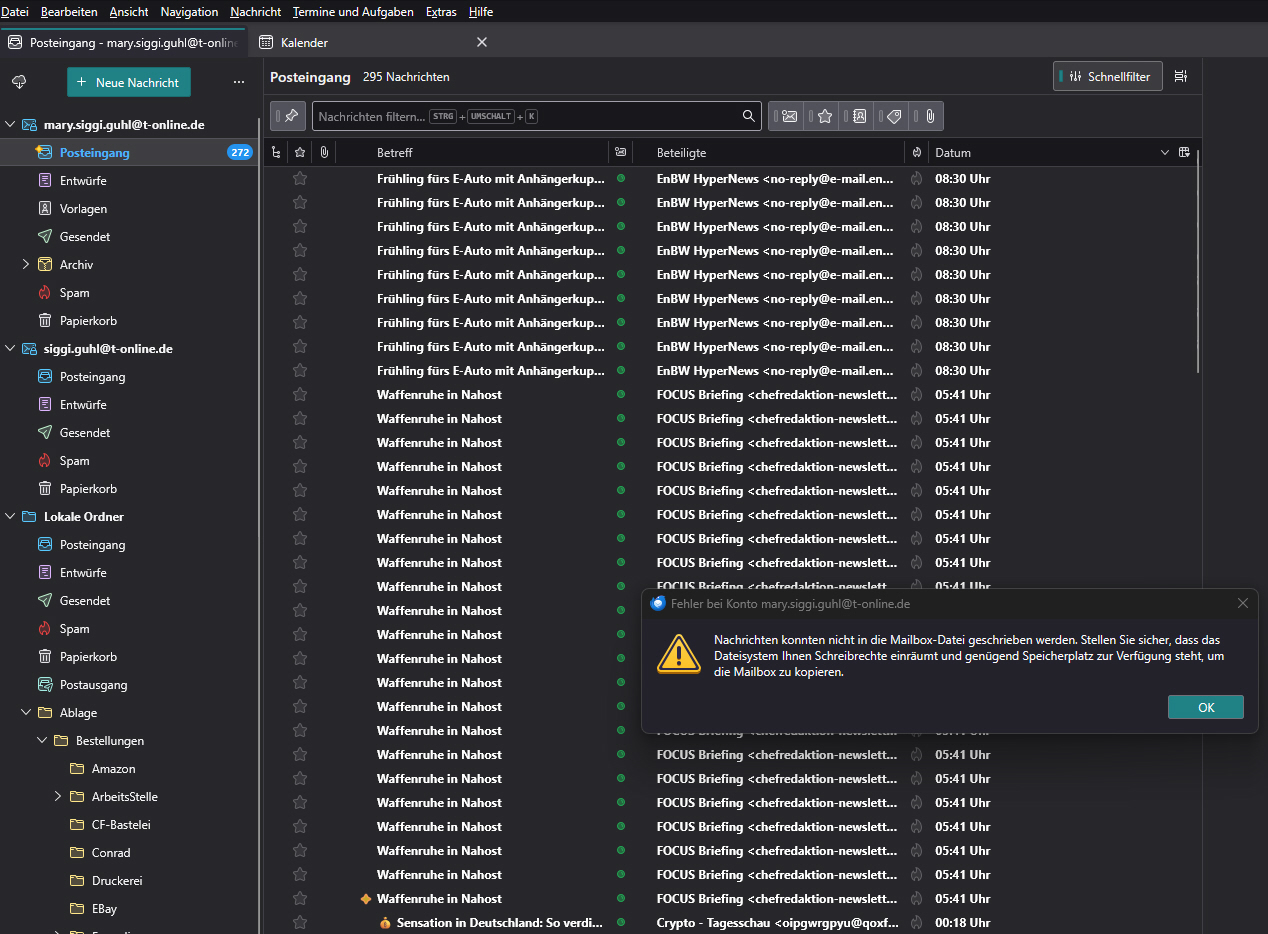
Task: Click the get messages cloud icon
Action: coord(19,82)
